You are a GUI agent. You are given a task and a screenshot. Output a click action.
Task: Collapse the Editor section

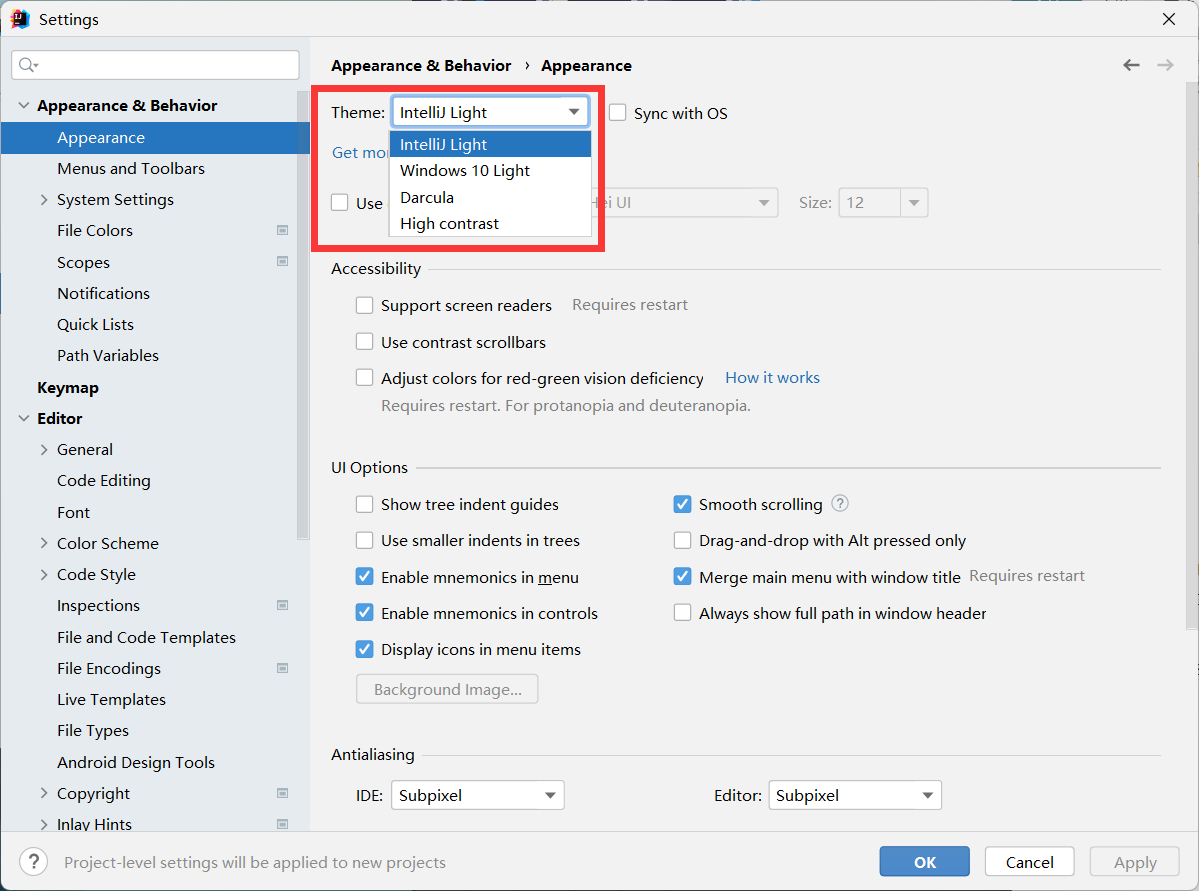click(x=24, y=418)
